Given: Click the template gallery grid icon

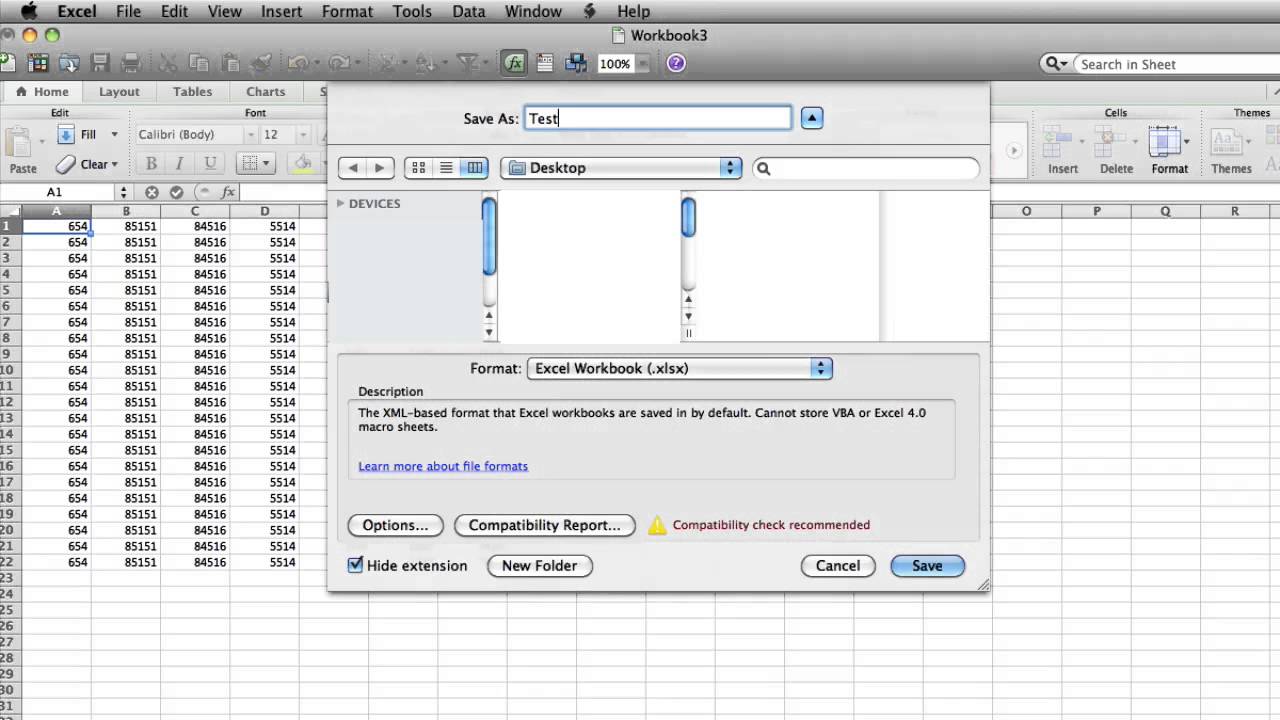Looking at the screenshot, I should pos(38,63).
